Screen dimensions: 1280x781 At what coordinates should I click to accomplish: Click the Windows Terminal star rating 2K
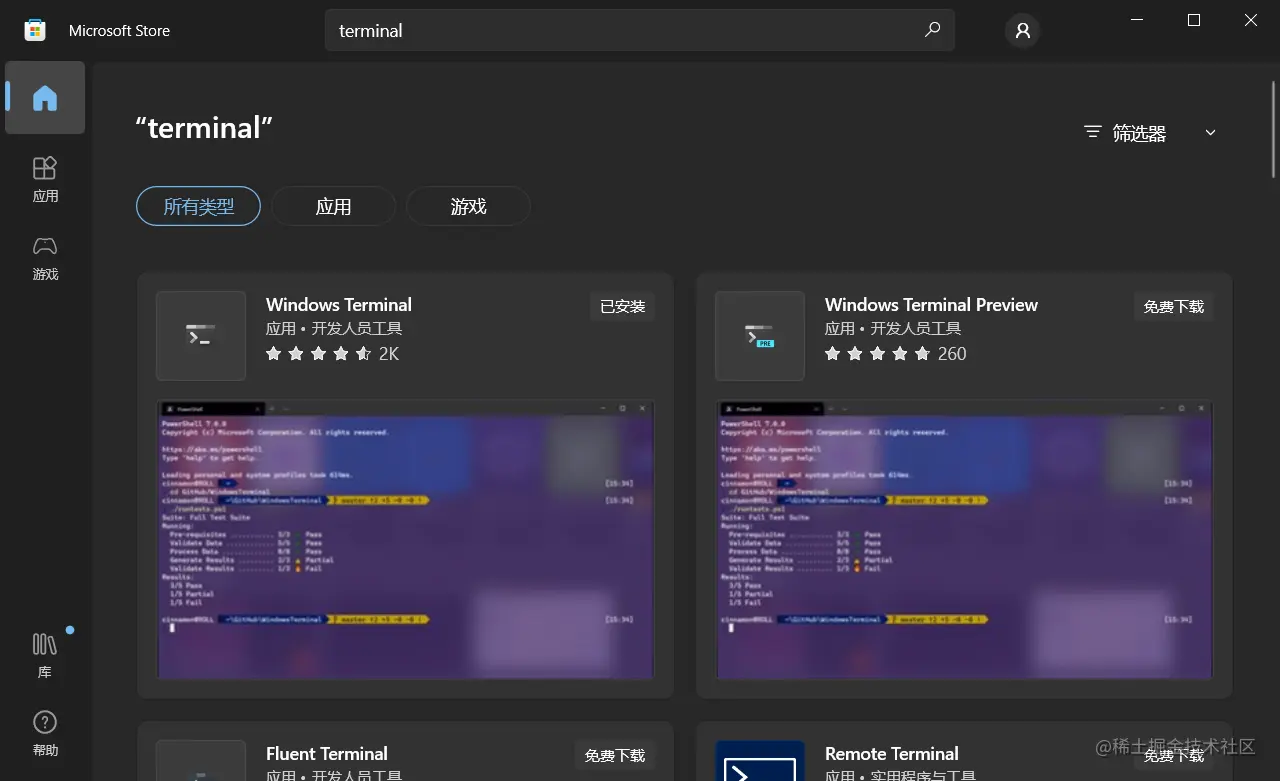333,353
